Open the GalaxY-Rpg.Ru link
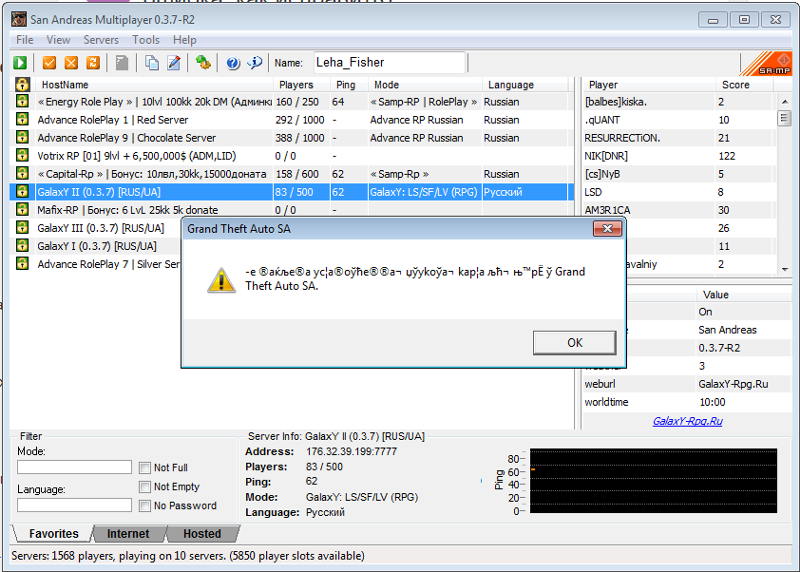The width and height of the screenshot is (800, 572). [x=687, y=421]
